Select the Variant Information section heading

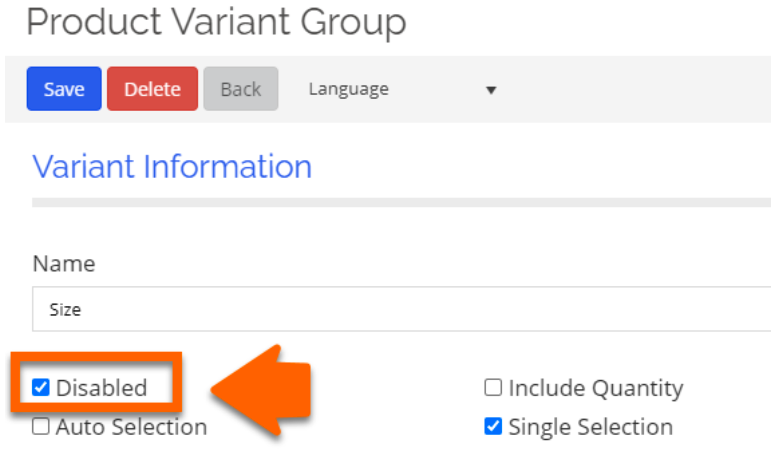172,166
